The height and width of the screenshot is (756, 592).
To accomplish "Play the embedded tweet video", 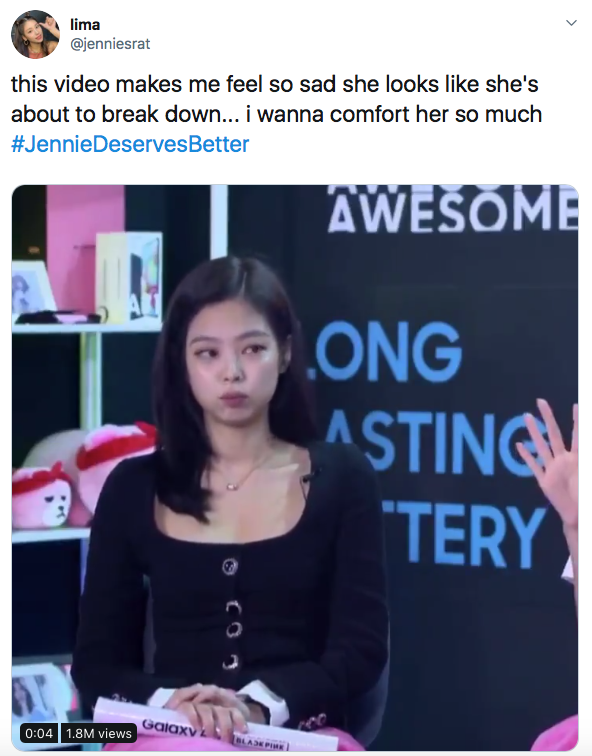I will pos(295,468).
